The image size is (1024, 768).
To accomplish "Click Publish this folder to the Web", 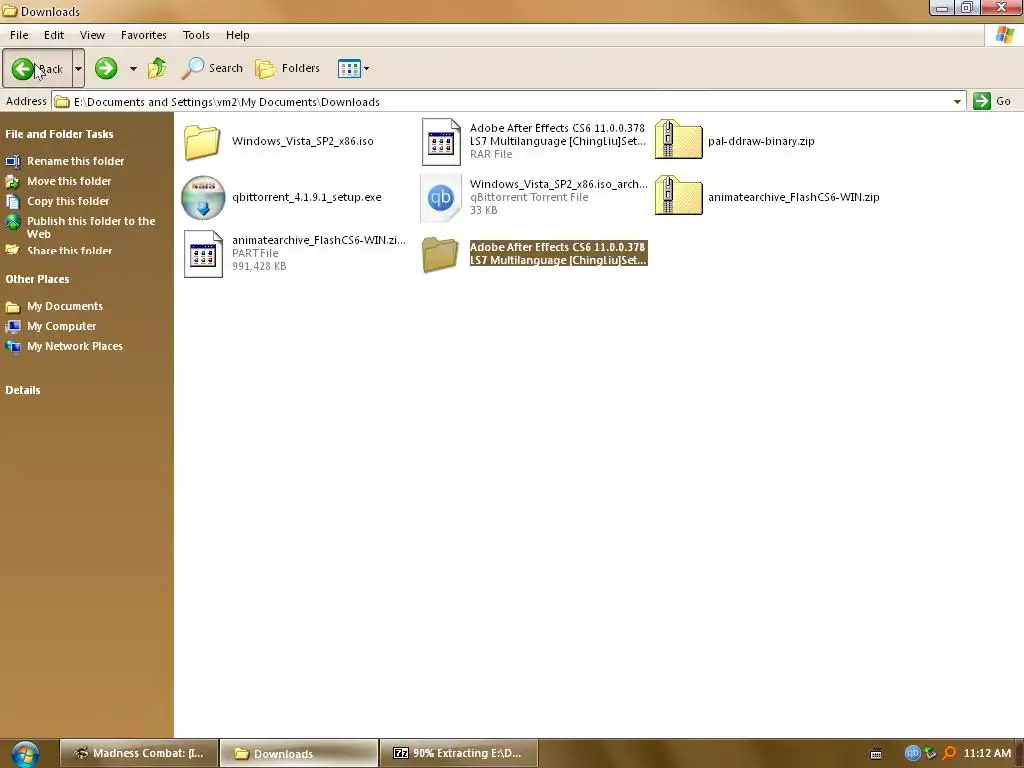I will tap(91, 227).
